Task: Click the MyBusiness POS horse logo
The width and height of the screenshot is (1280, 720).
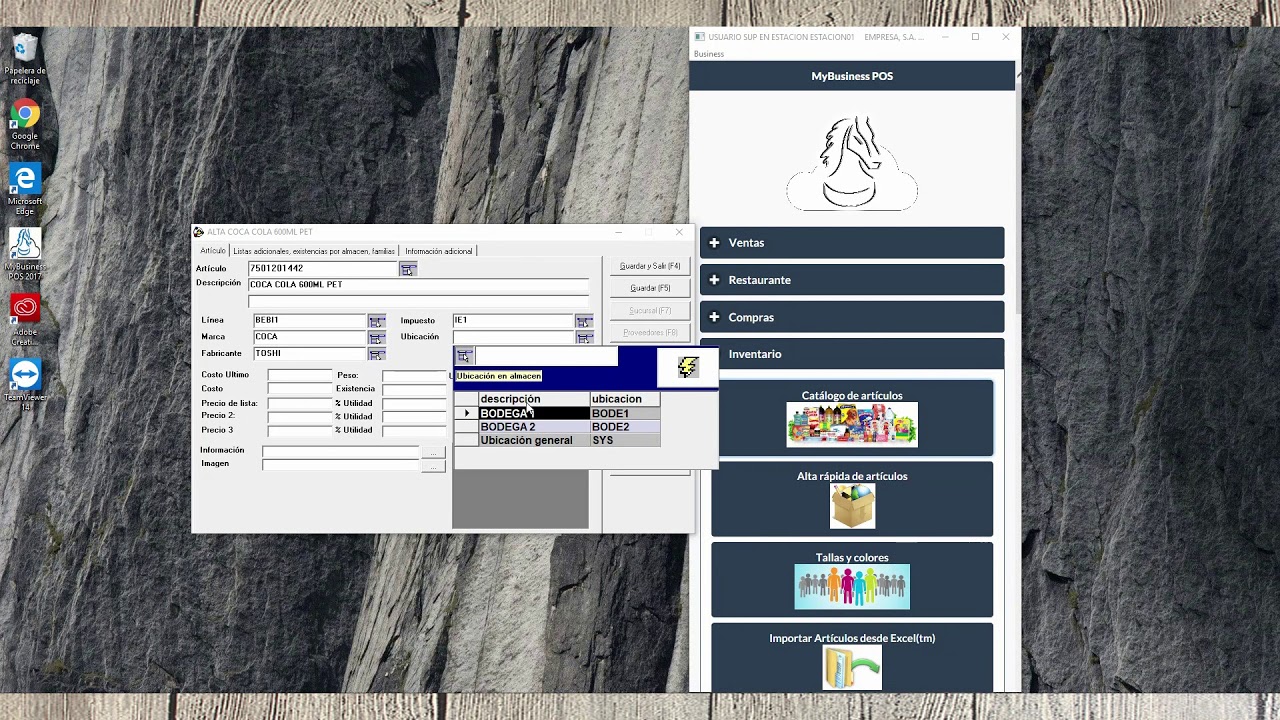Action: click(x=852, y=162)
